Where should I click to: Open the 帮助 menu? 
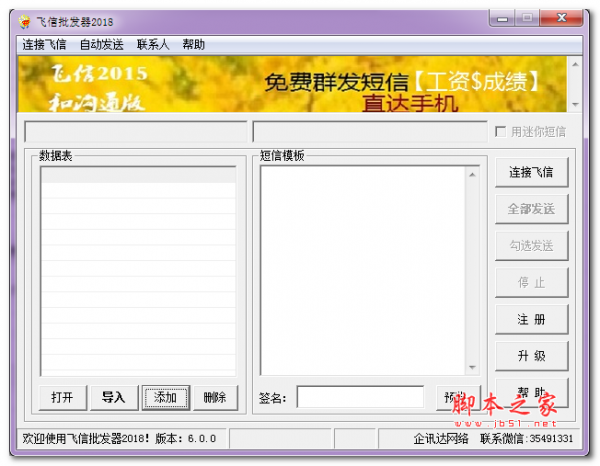(x=193, y=45)
